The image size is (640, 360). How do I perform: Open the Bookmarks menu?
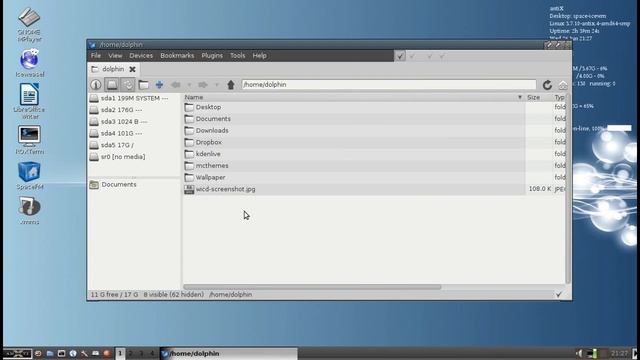click(177, 56)
